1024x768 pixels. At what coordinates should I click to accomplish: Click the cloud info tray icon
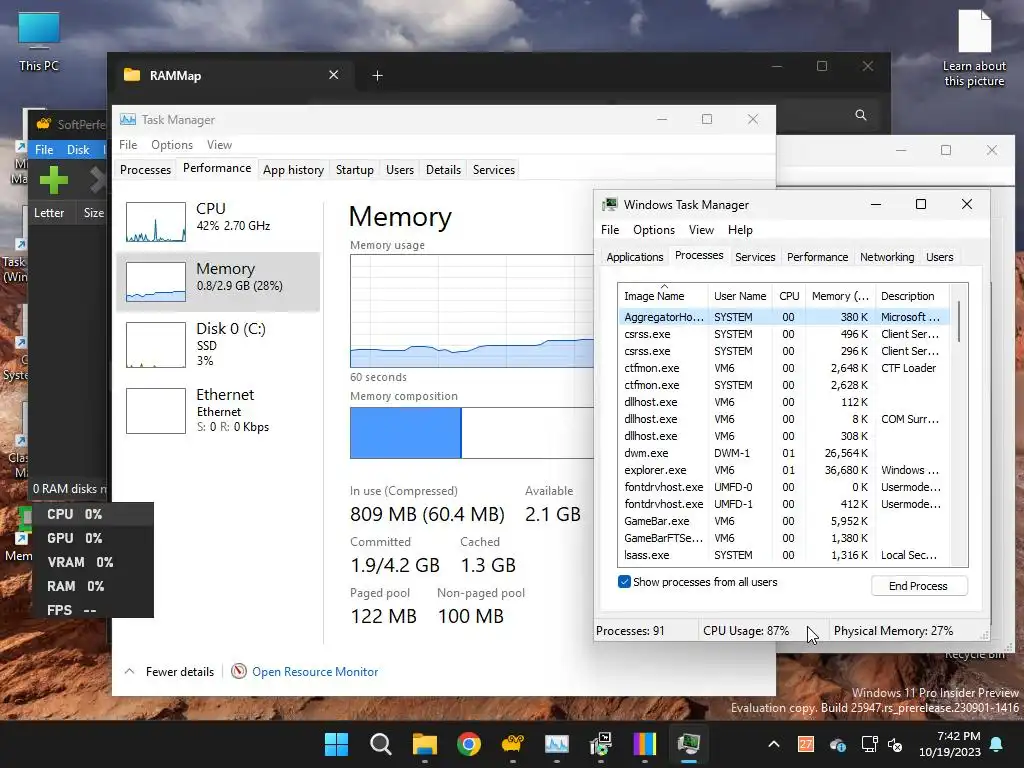[838, 744]
